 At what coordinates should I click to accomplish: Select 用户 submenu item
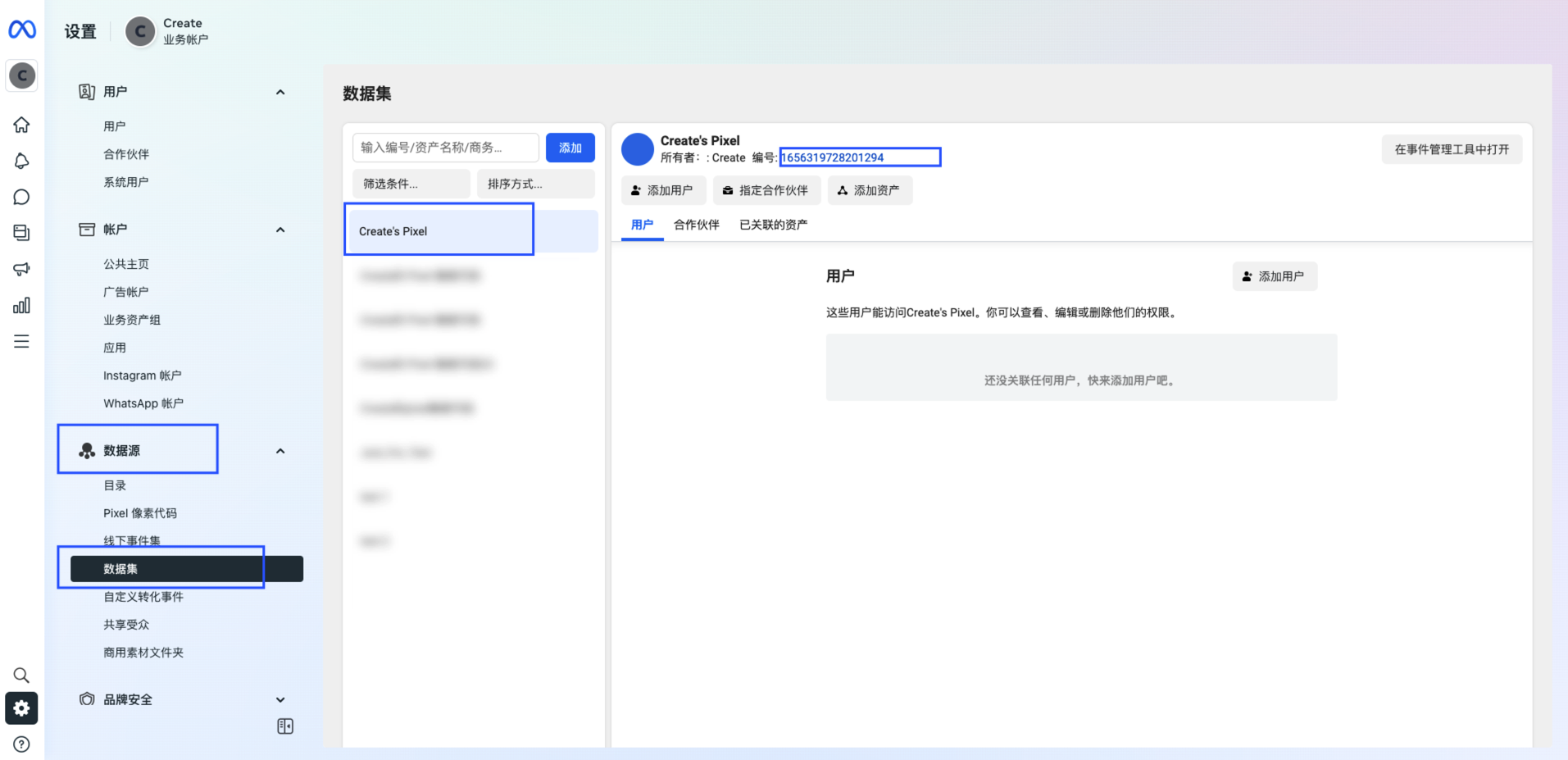(x=115, y=126)
